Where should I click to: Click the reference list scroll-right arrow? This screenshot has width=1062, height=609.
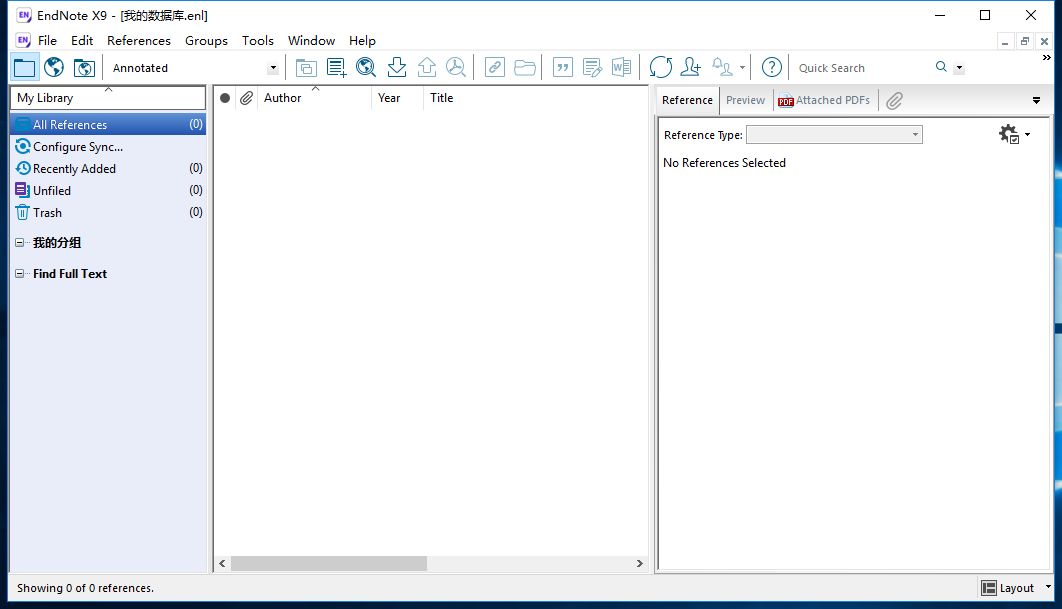pos(639,564)
